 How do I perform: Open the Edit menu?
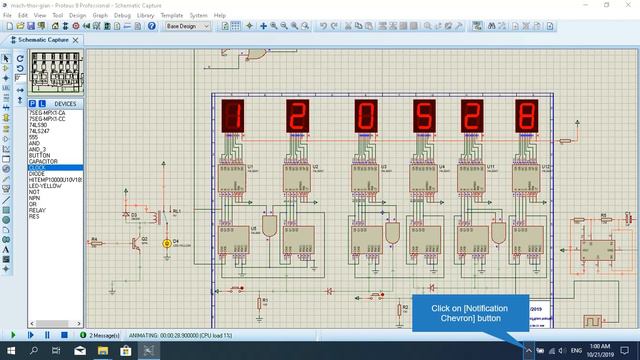[22, 16]
